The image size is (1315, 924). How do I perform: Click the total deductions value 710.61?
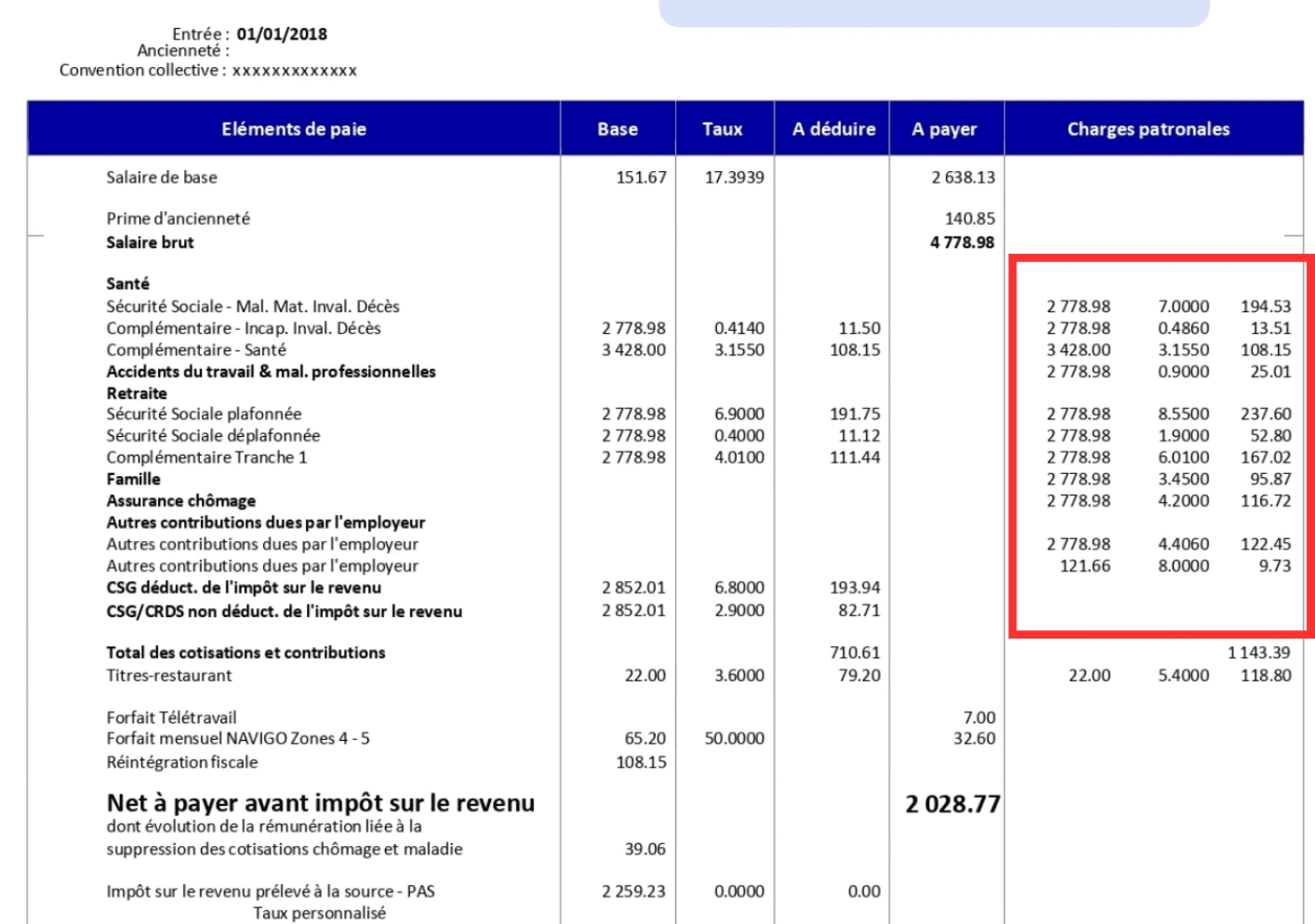pos(855,653)
